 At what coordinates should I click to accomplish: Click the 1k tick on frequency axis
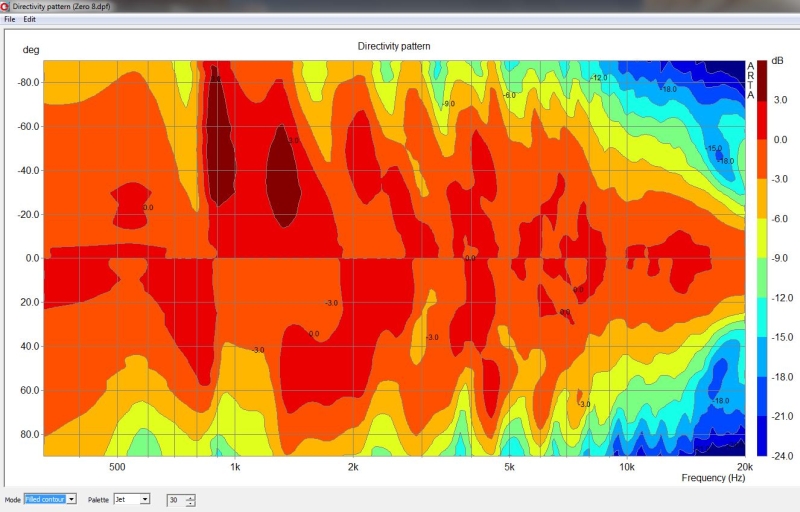[235, 467]
